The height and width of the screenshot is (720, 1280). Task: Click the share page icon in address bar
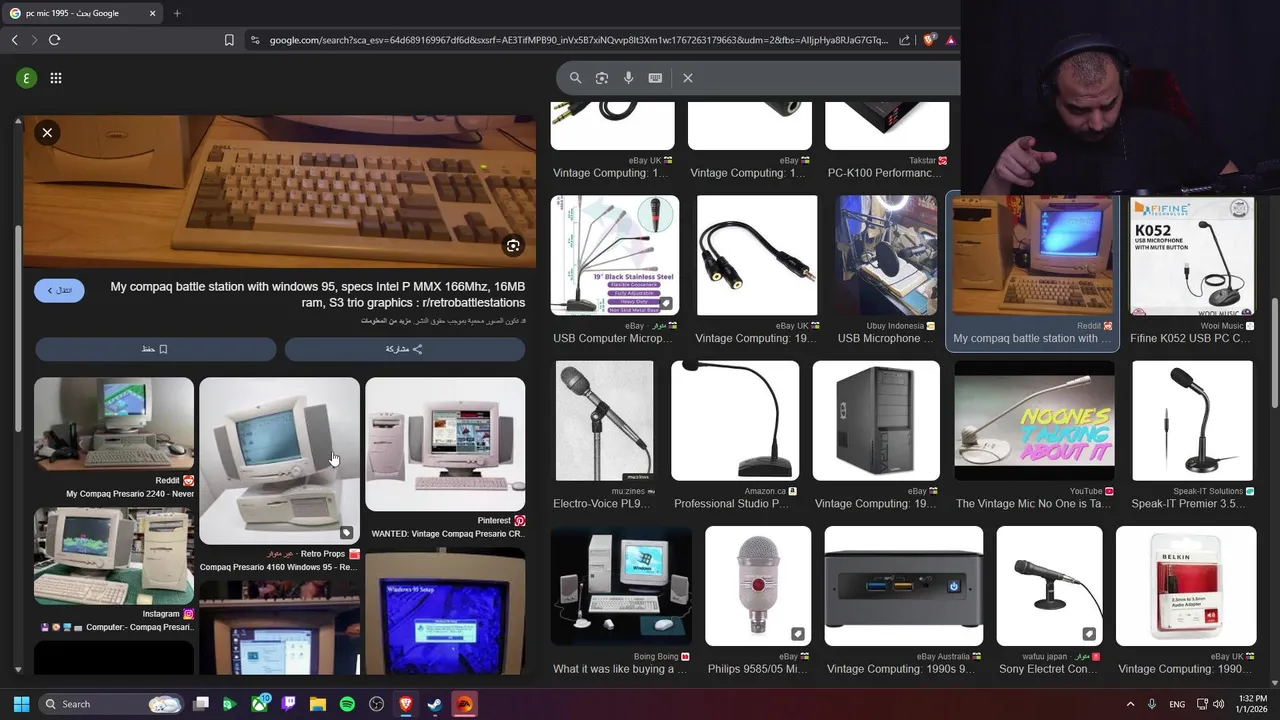coord(905,40)
